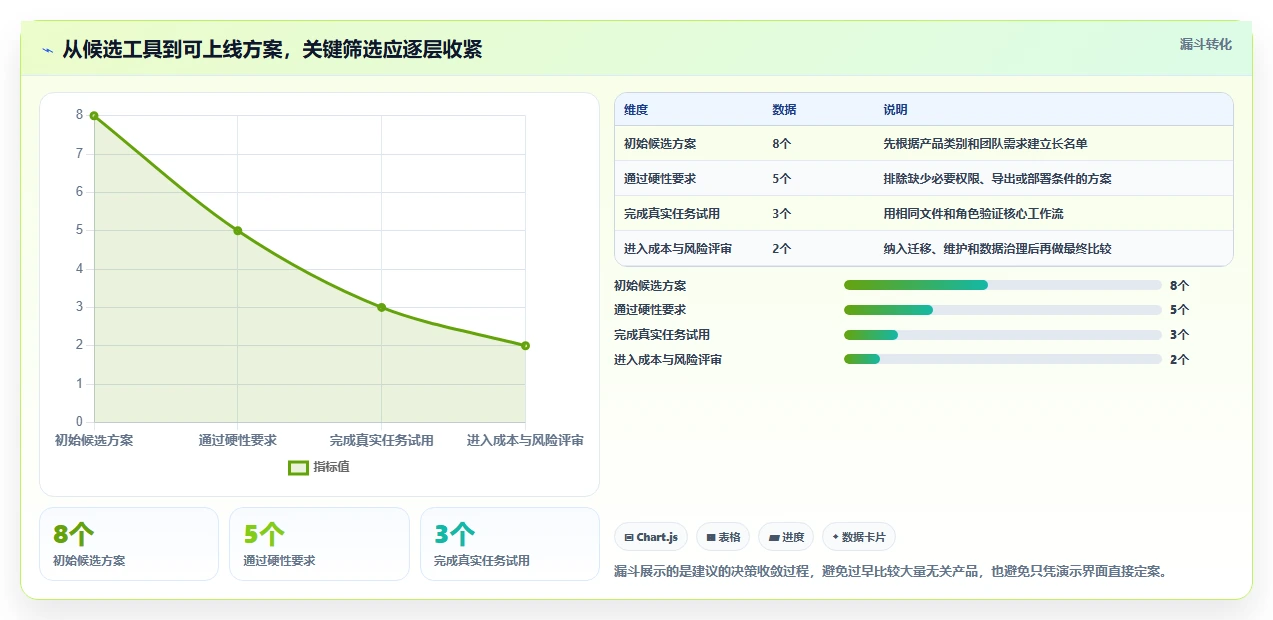Open the 5个 通过硬性要求 data card
This screenshot has height=620, width=1273.
coord(320,544)
